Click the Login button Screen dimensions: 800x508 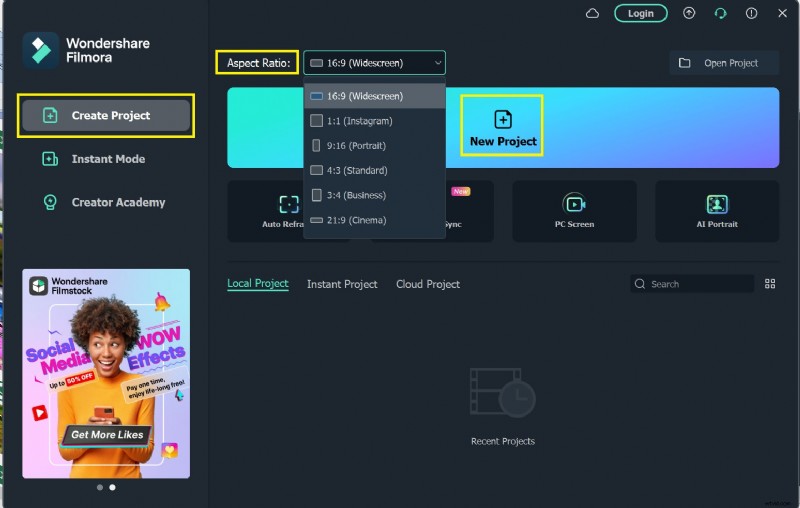coord(640,13)
